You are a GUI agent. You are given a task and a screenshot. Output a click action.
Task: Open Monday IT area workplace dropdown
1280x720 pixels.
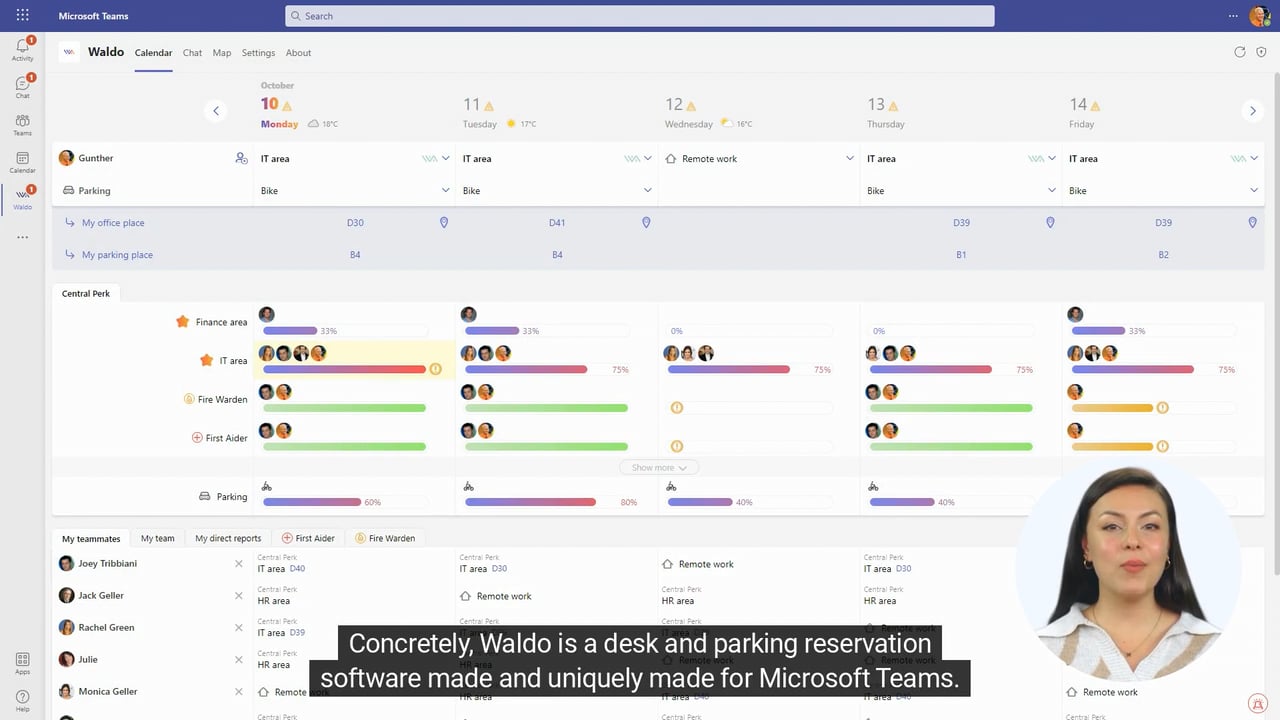[x=446, y=159]
